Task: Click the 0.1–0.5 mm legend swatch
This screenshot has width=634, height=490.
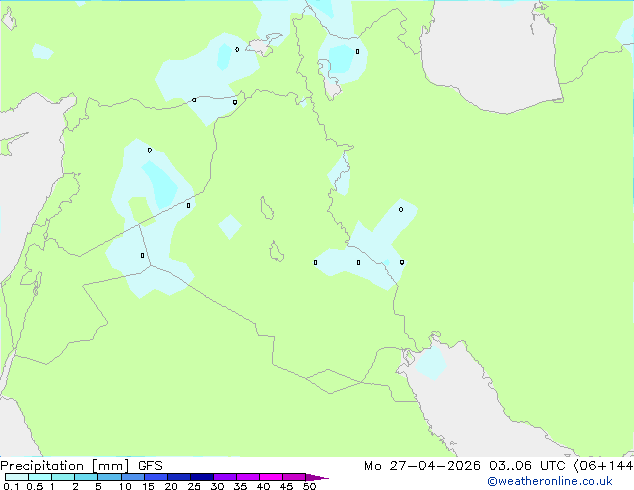Action: tap(17, 477)
